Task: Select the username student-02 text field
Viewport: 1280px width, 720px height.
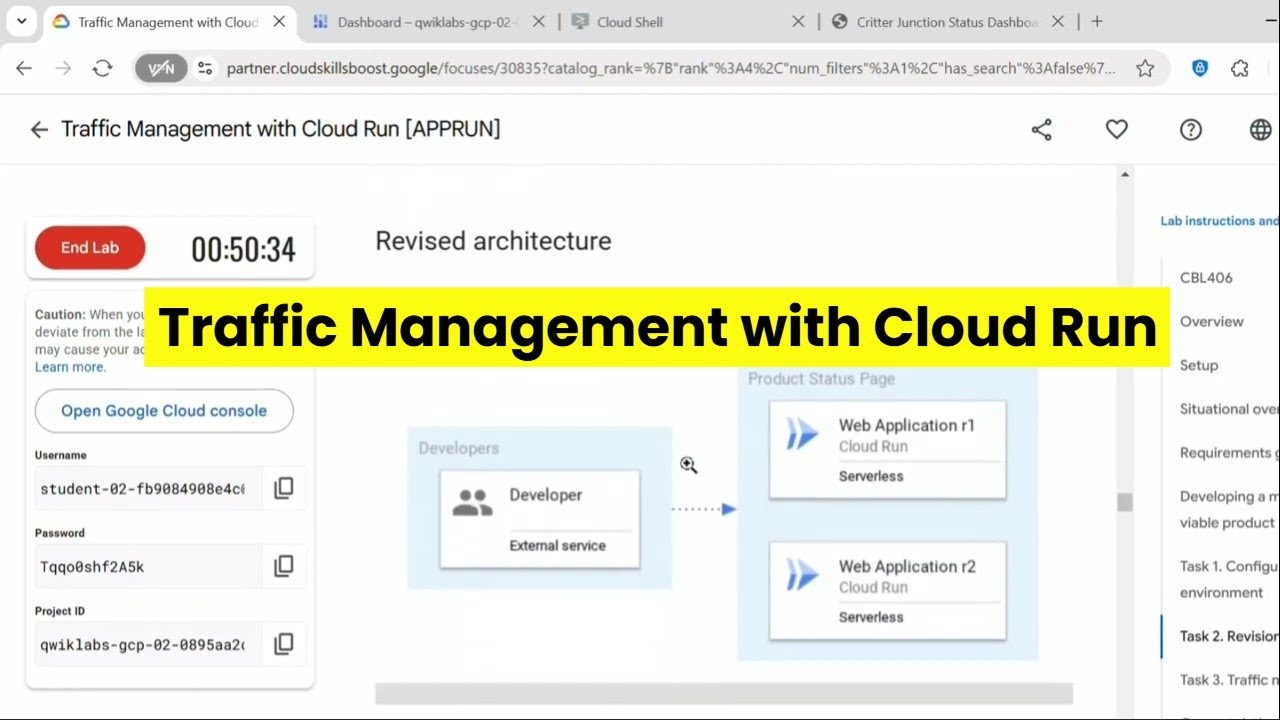Action: (148, 489)
